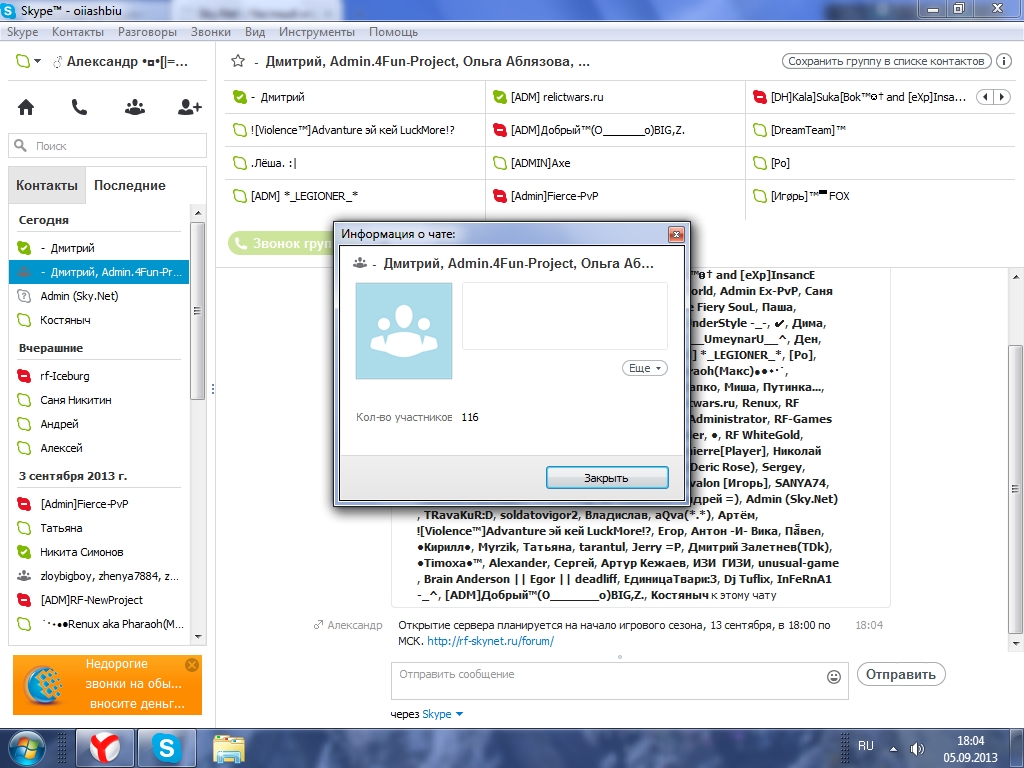
Task: Close the WebMoney advertisement banner
Action: click(192, 665)
